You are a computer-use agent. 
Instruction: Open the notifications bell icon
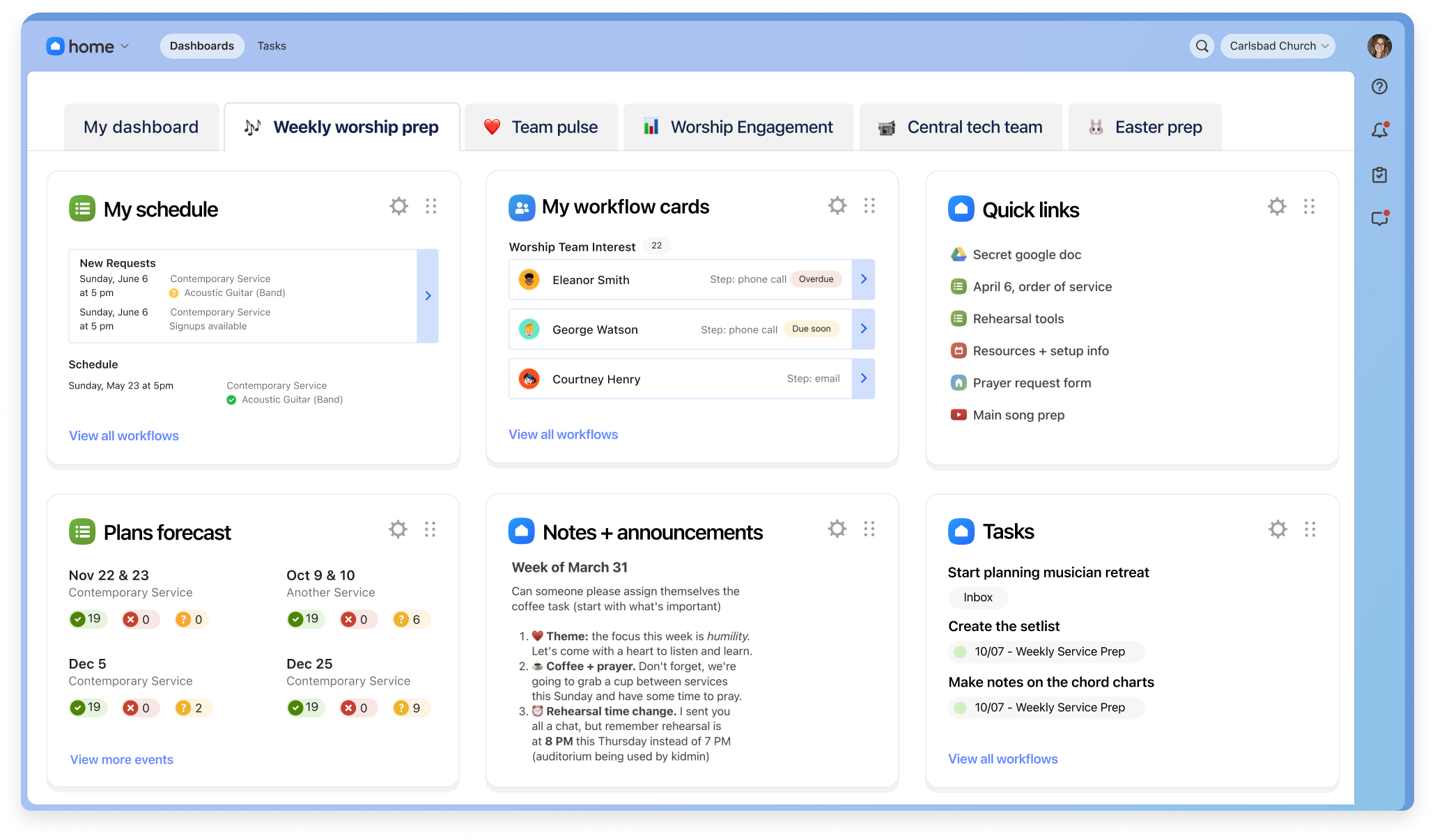1379,130
